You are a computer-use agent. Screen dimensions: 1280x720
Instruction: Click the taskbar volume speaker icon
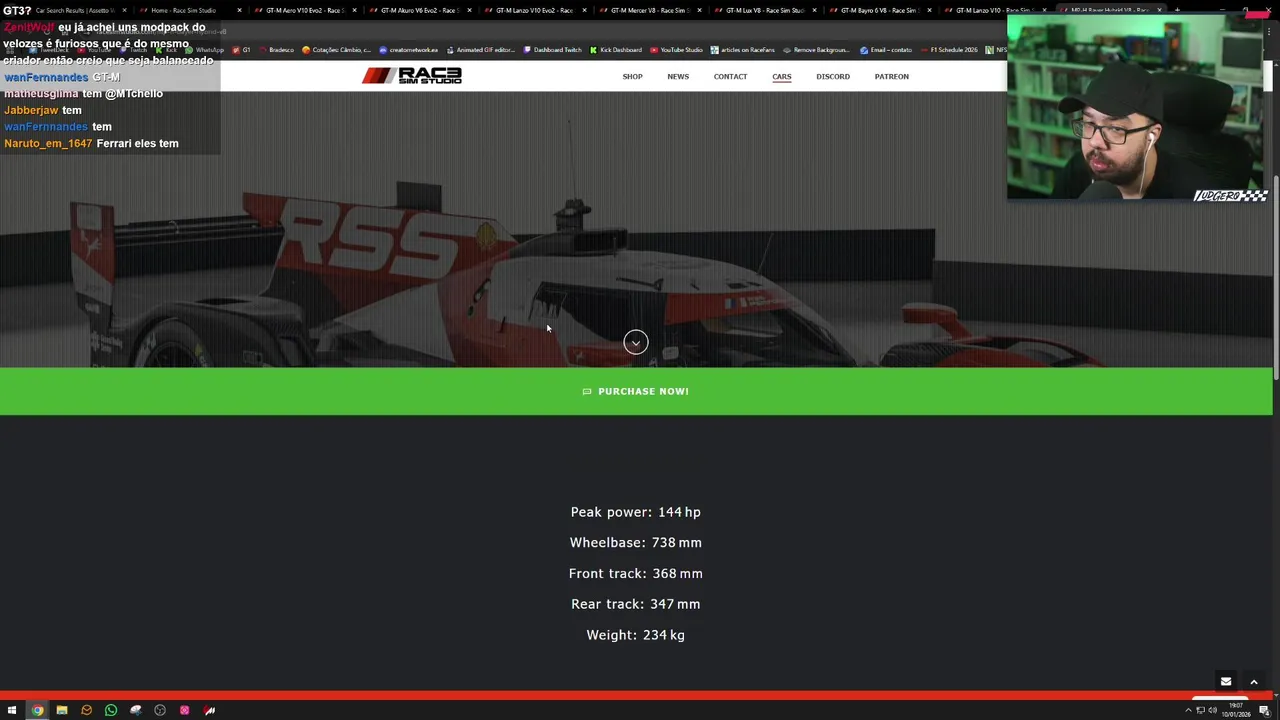[x=1213, y=710]
